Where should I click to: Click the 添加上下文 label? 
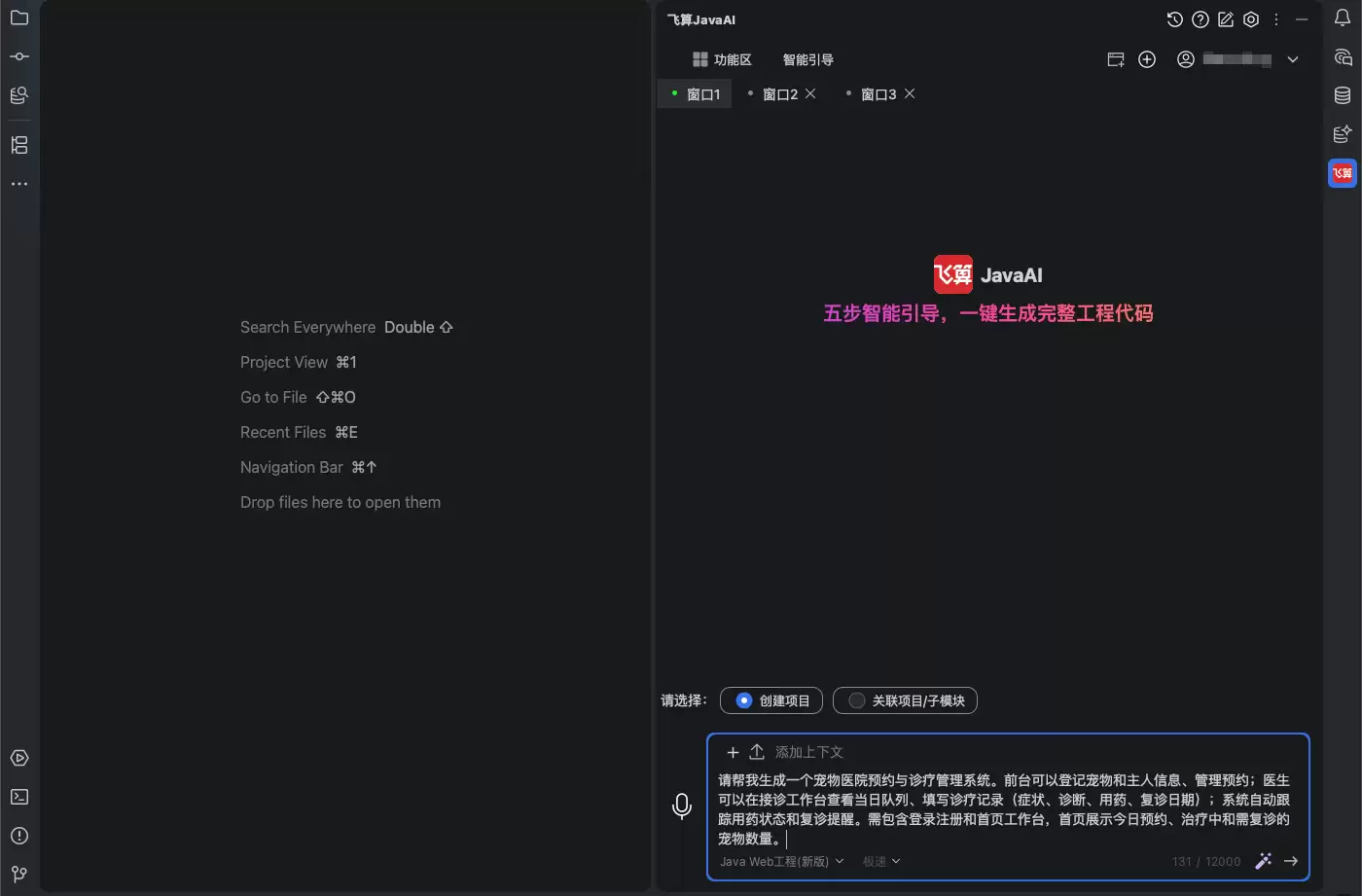[809, 752]
